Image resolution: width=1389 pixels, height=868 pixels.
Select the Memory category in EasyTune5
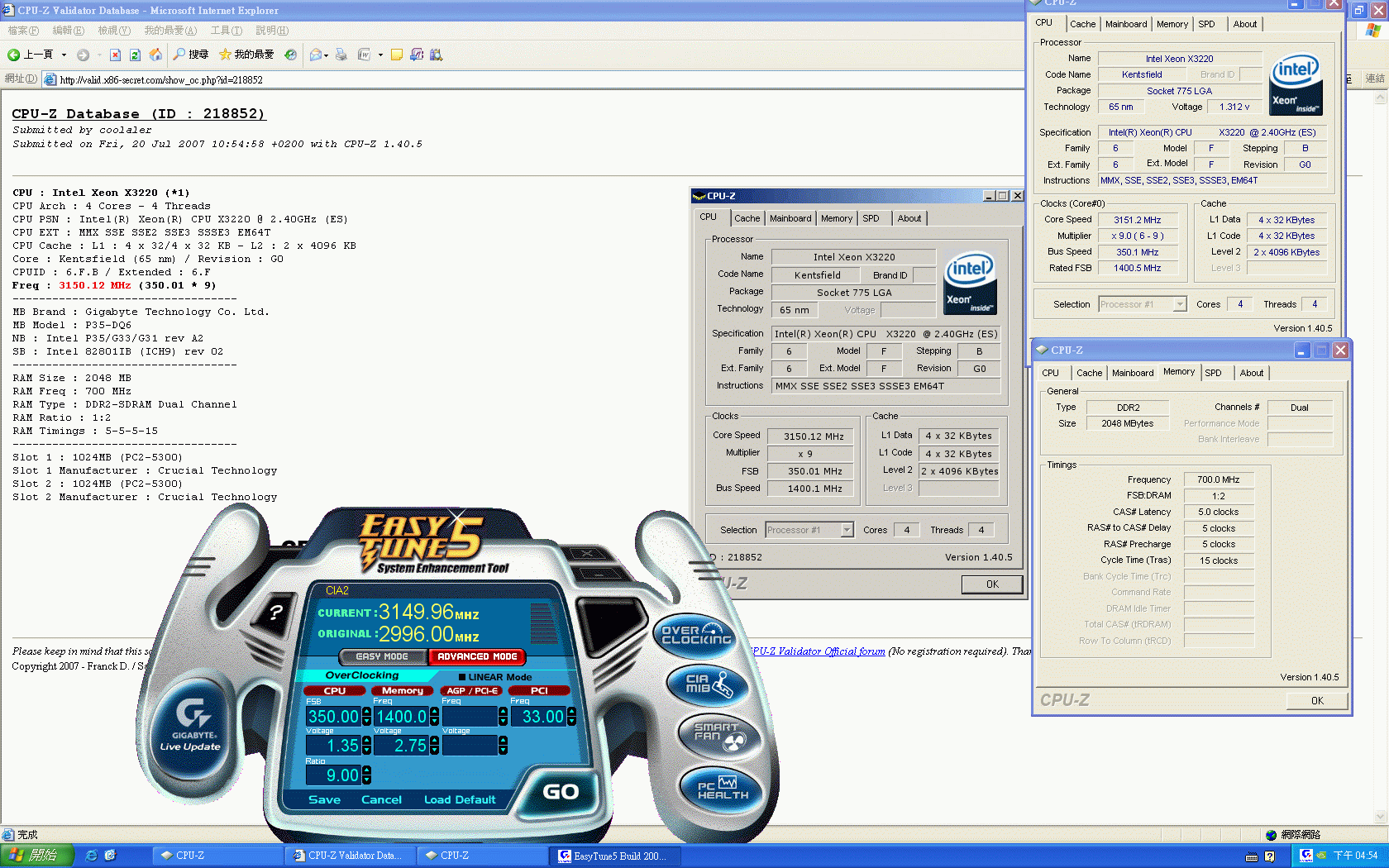403,690
